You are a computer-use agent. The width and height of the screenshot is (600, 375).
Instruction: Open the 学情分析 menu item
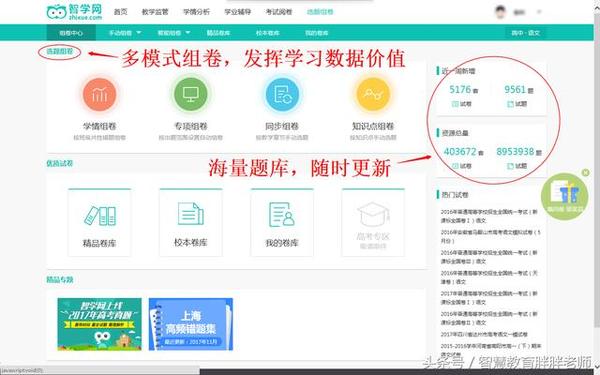click(x=196, y=12)
